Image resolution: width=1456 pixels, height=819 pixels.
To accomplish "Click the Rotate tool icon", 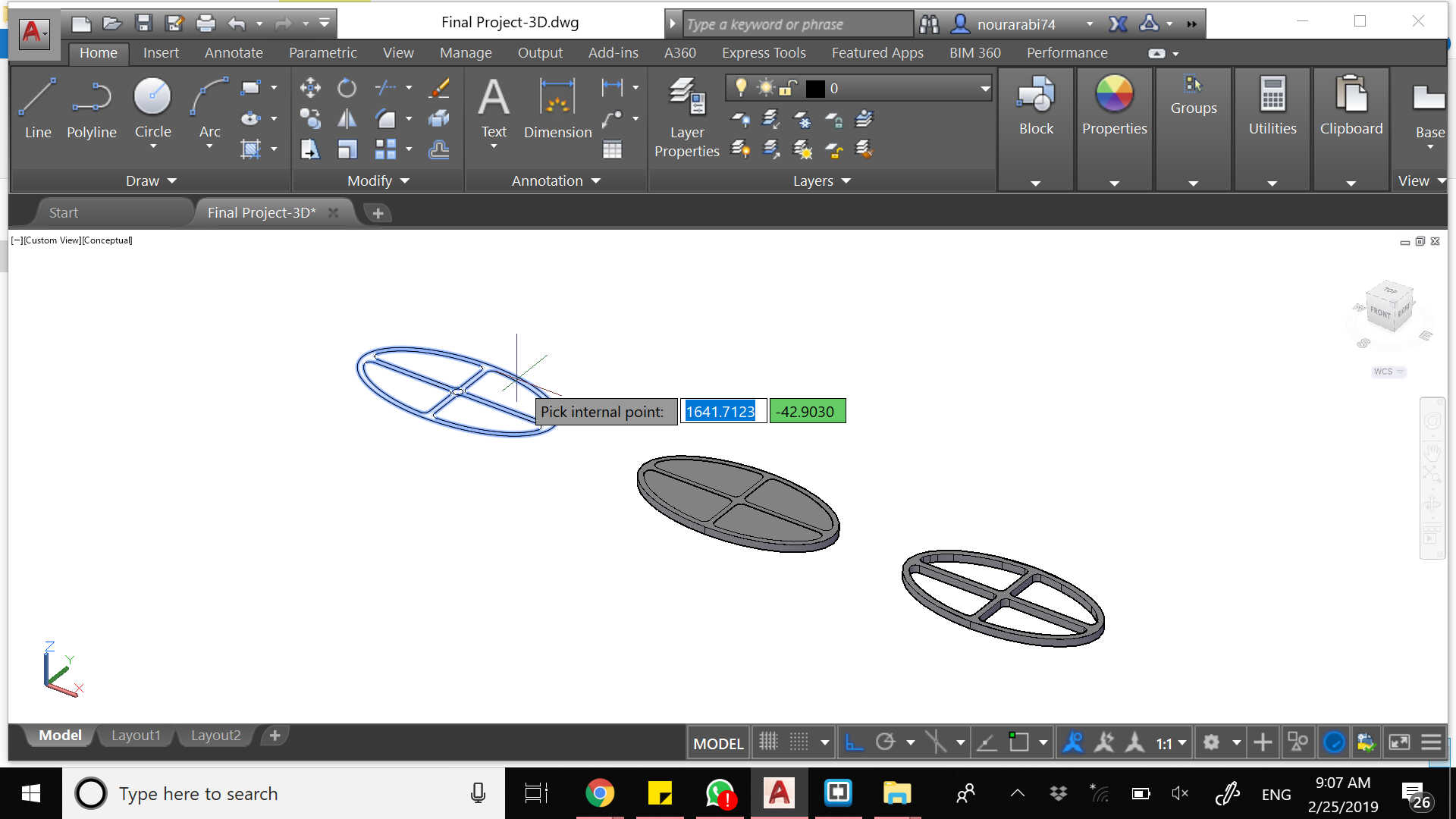I will click(x=347, y=88).
